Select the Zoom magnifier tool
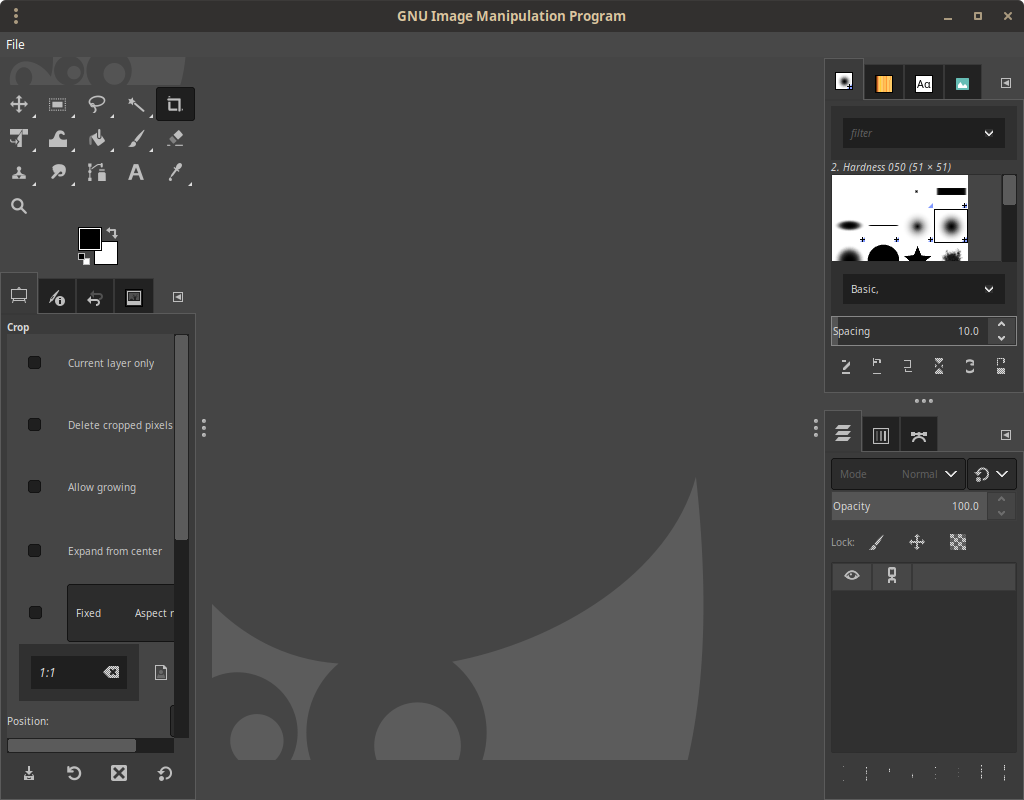Viewport: 1024px width, 800px height. 19,206
